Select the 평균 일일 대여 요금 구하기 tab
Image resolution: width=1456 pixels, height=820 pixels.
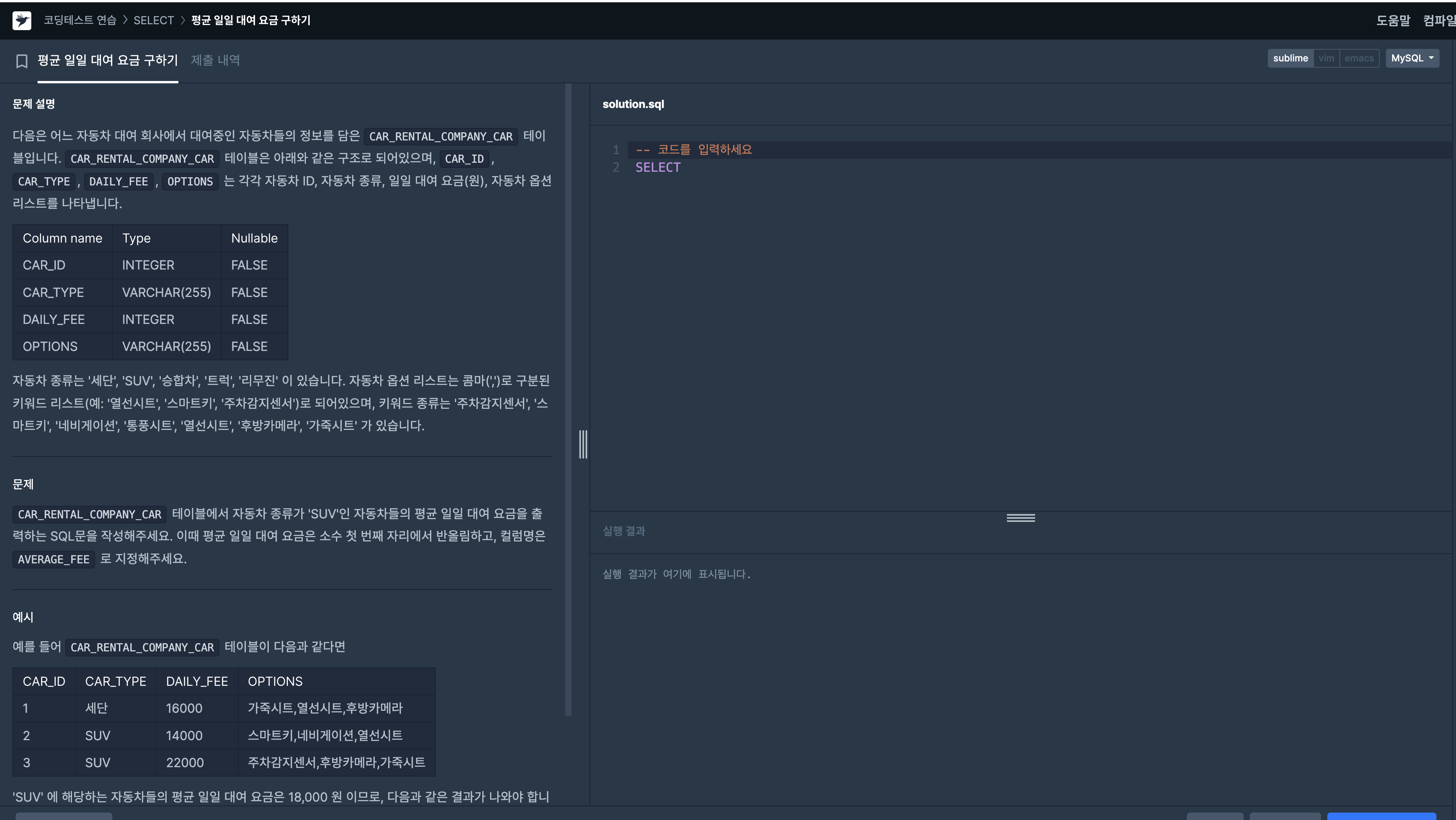[108, 60]
